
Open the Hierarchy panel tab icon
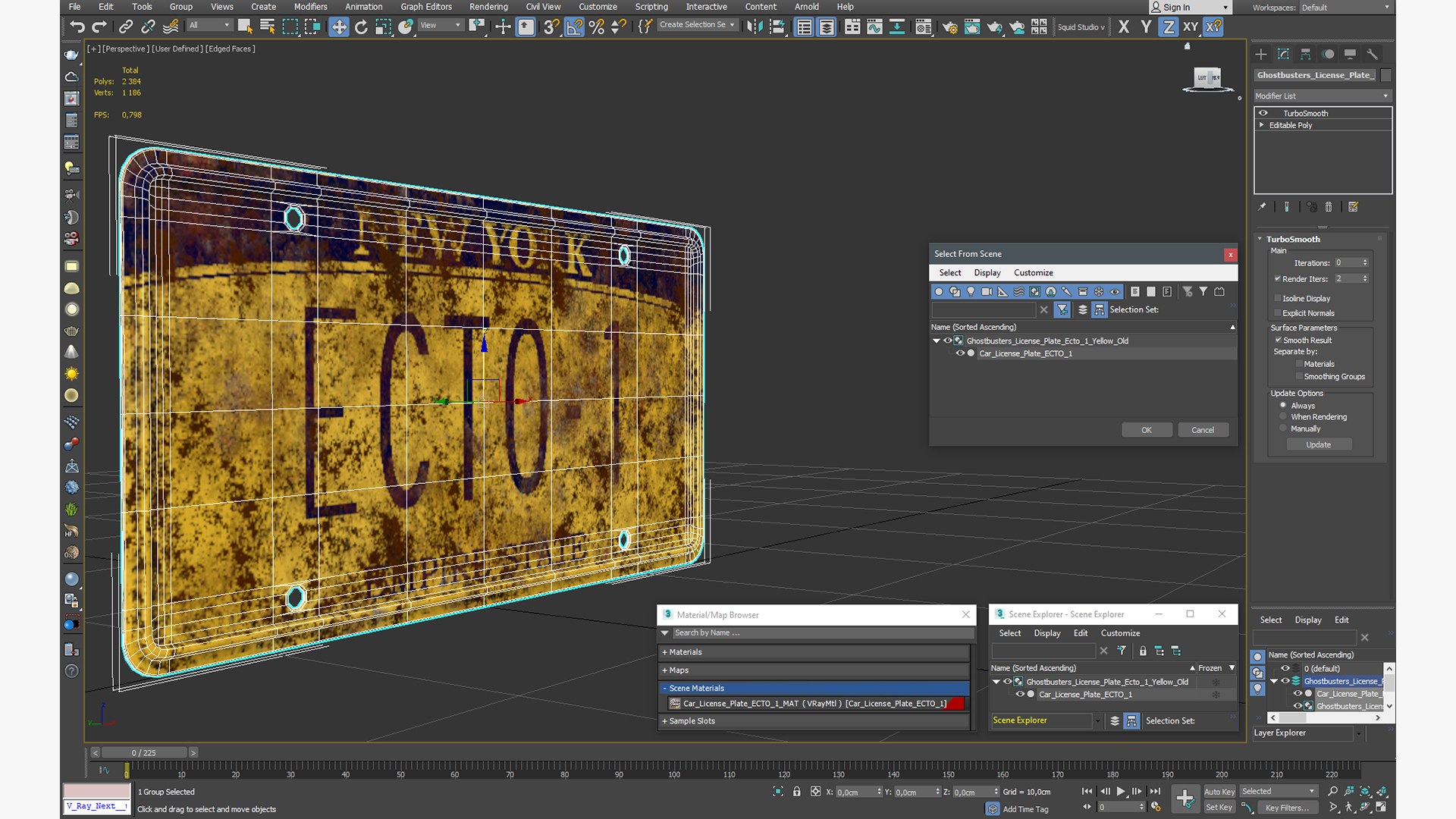pos(1305,54)
